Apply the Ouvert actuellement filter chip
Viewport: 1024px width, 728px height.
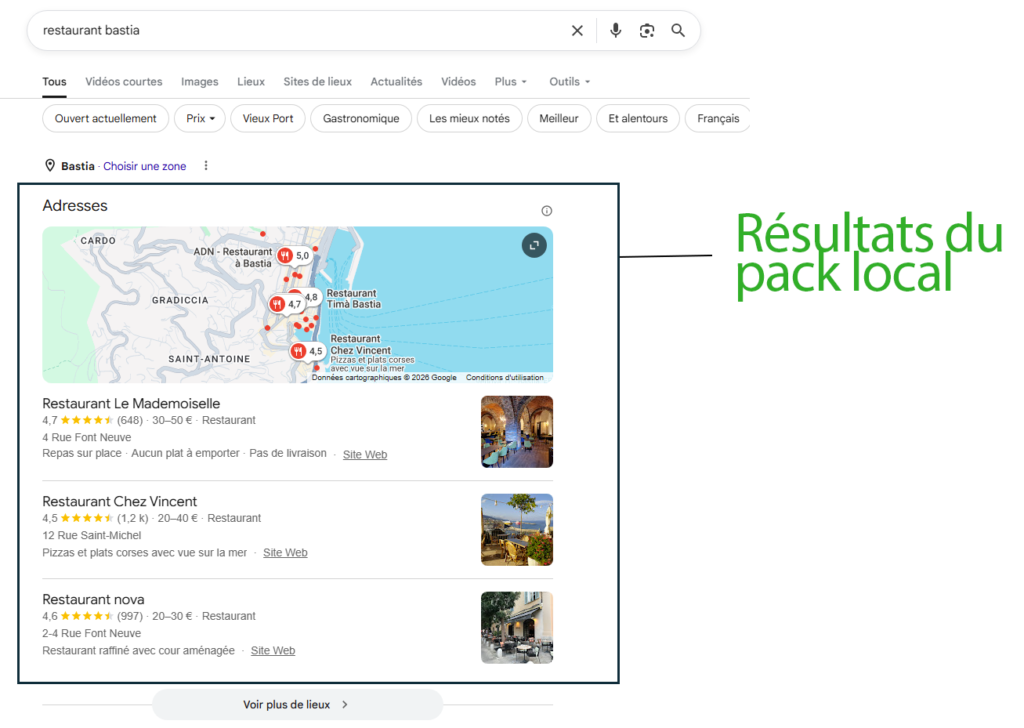pyautogui.click(x=106, y=118)
